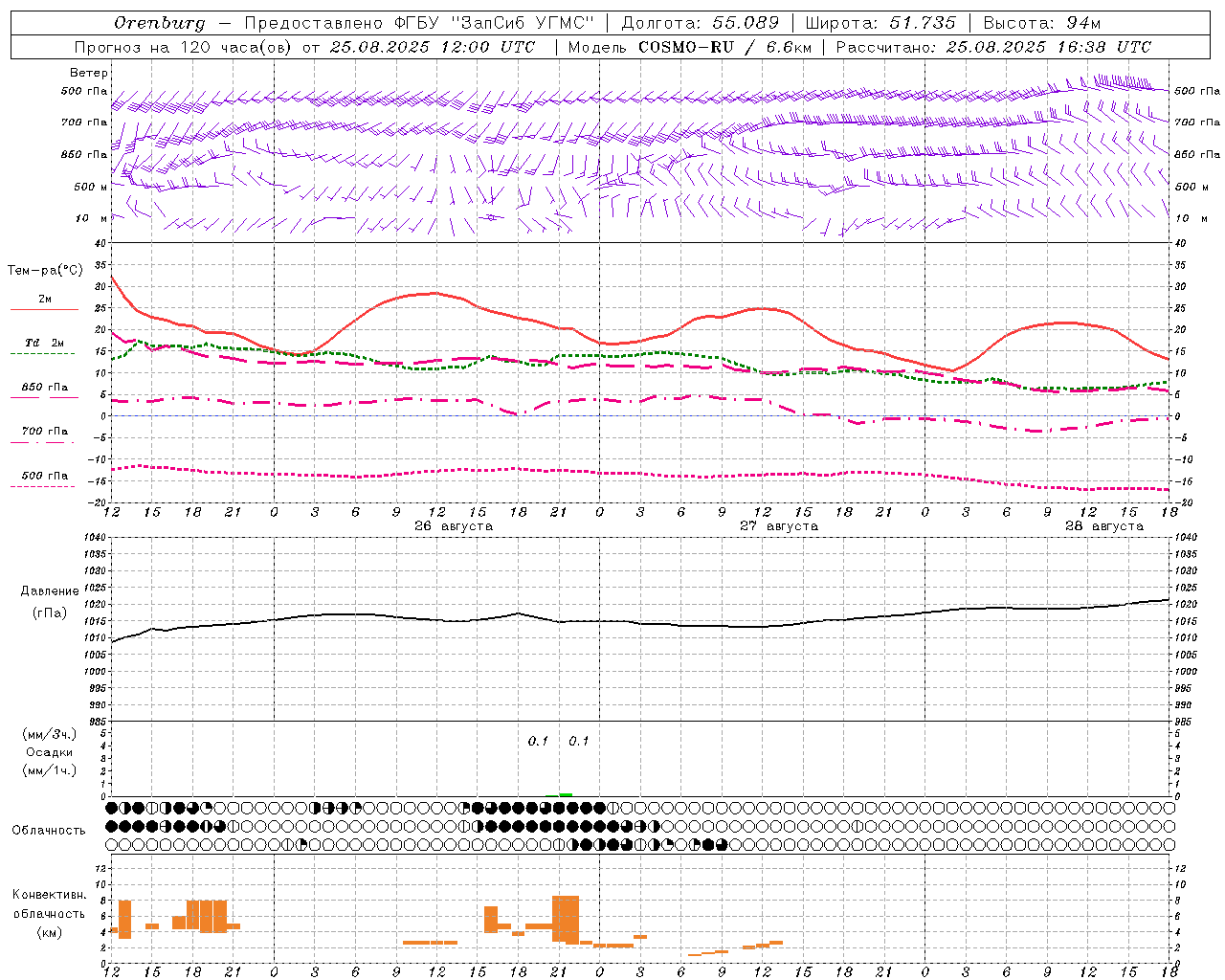The image size is (1225, 980).
Task: Click the (мм/3ч.) precipitation unit label
Action: 50,734
